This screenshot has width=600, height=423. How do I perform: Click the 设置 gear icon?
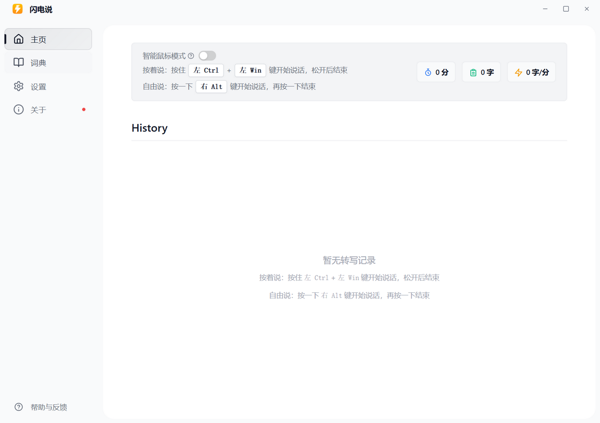(19, 86)
